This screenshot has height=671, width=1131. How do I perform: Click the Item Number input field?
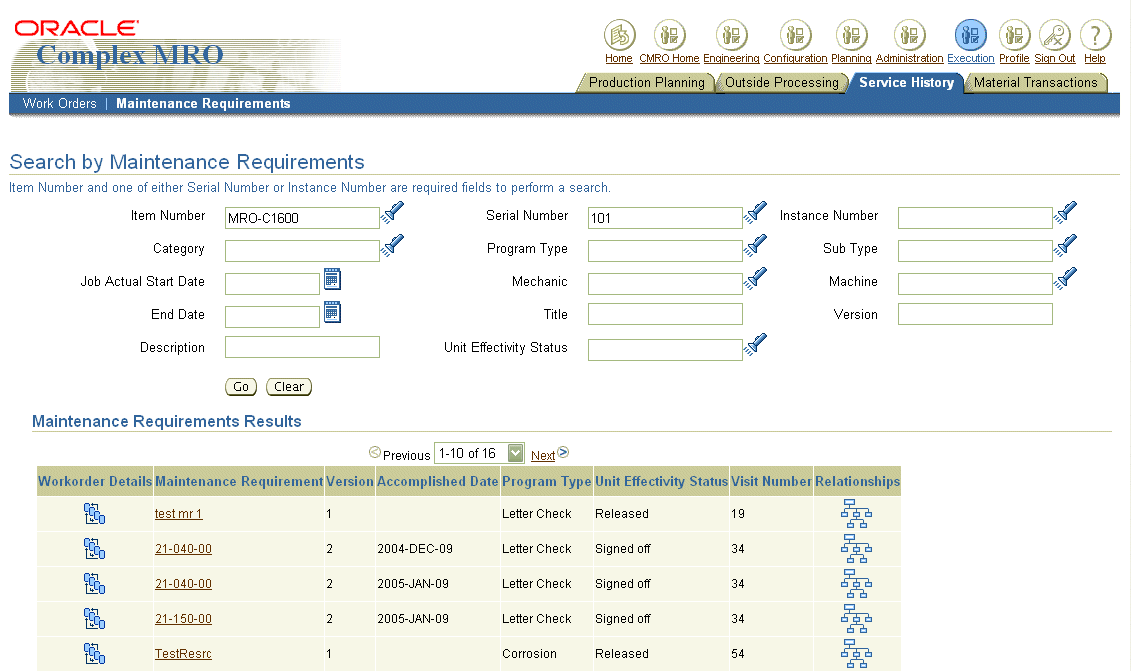(x=302, y=218)
